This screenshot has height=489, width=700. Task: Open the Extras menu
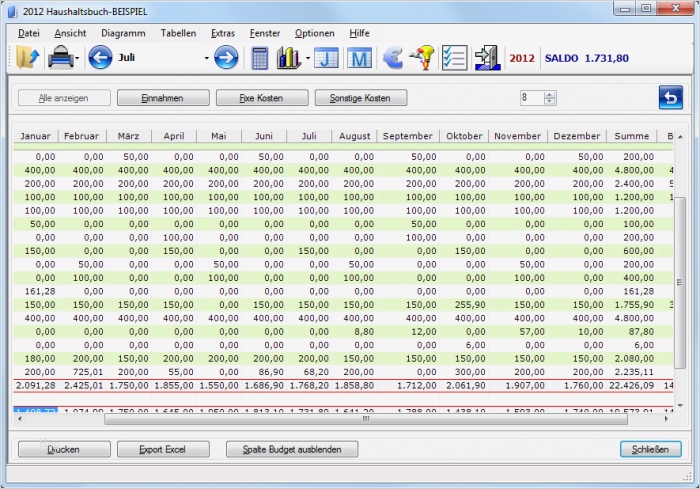(223, 33)
